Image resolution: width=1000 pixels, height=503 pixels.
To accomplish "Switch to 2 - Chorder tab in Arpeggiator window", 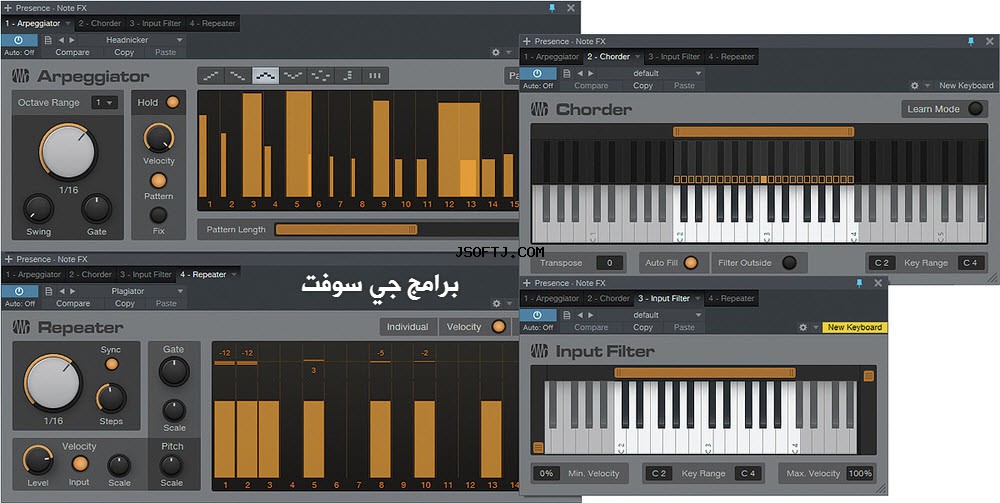I will pos(99,24).
